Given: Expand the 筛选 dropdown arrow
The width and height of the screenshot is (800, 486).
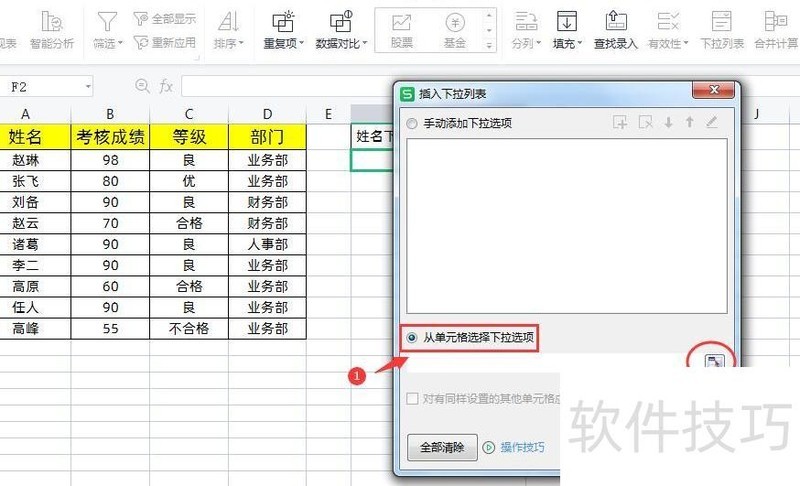Looking at the screenshot, I should pyautogui.click(x=120, y=43).
